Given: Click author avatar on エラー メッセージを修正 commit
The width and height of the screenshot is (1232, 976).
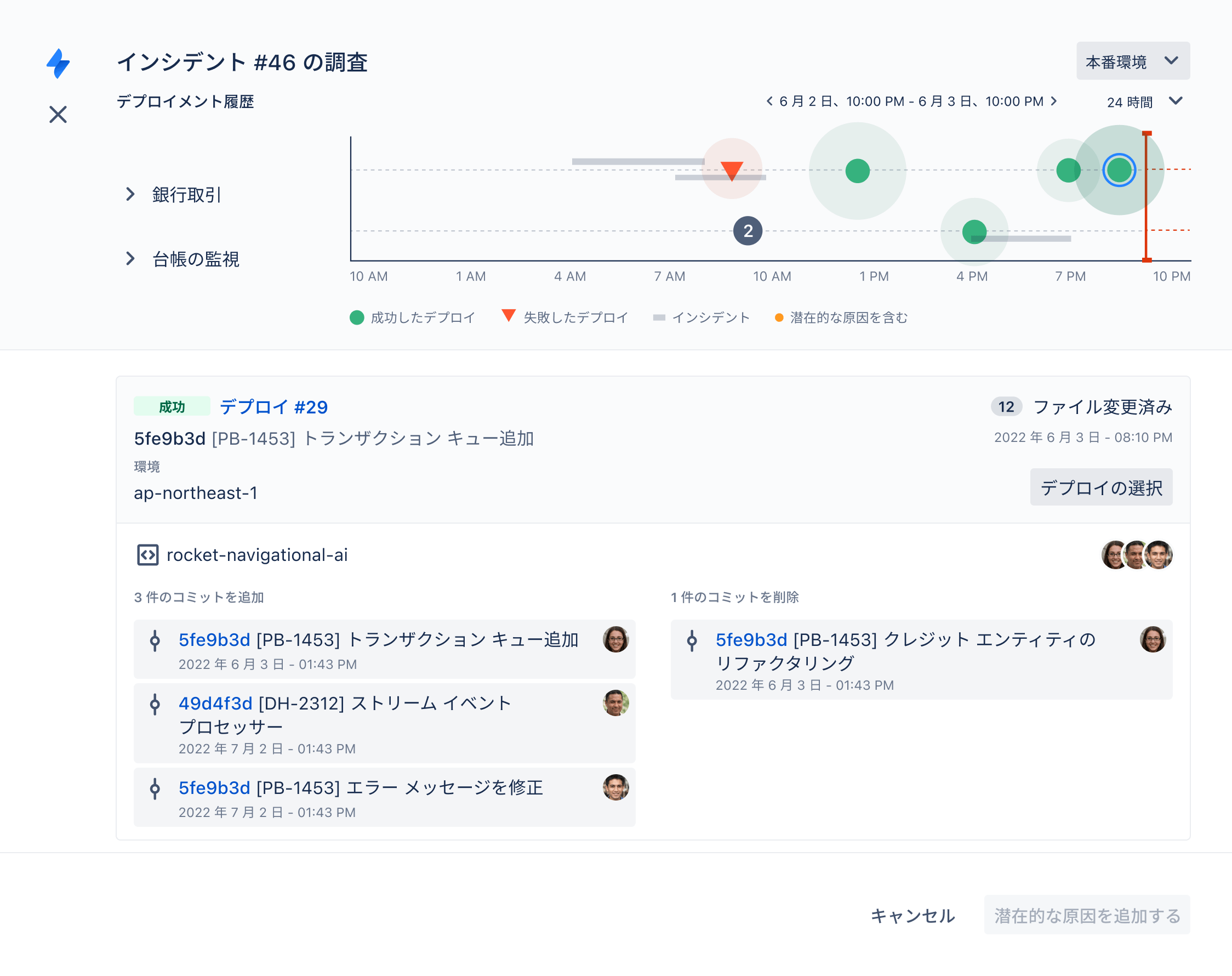Looking at the screenshot, I should point(615,787).
